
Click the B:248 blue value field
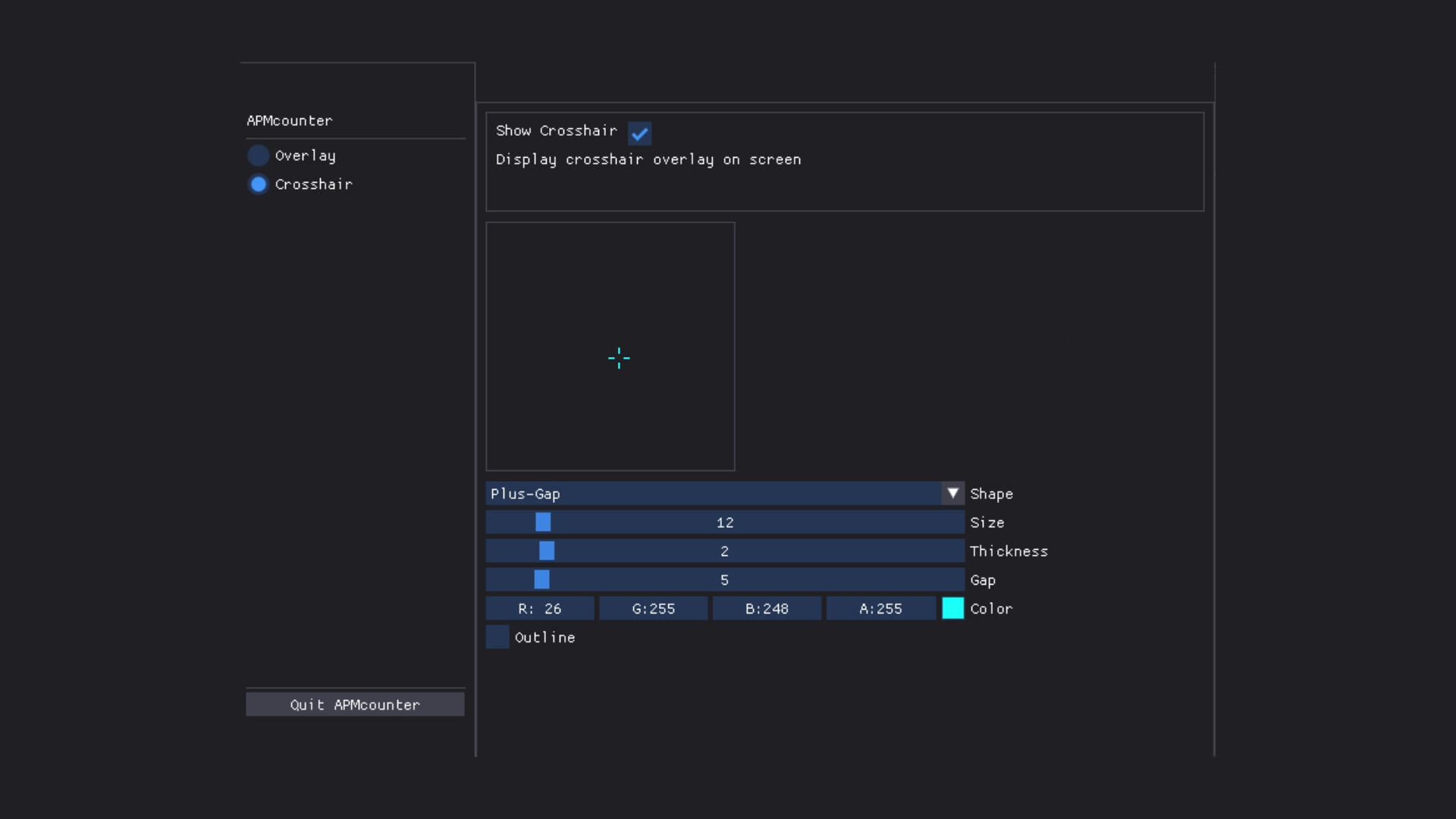tap(767, 608)
